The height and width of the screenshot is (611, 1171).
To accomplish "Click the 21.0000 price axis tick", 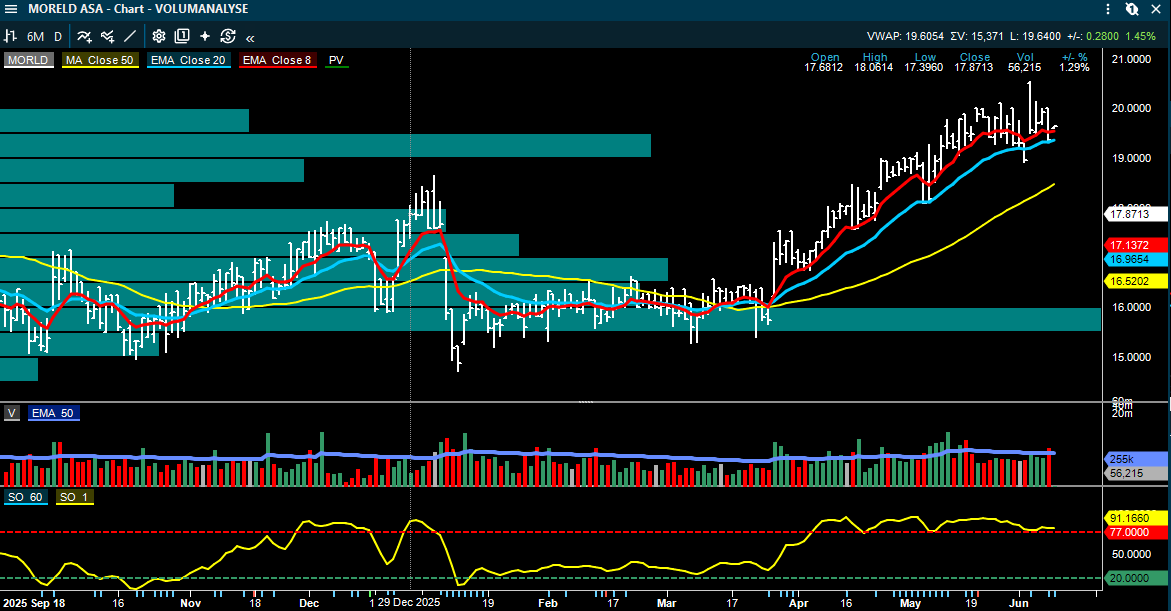I will 1131,59.
